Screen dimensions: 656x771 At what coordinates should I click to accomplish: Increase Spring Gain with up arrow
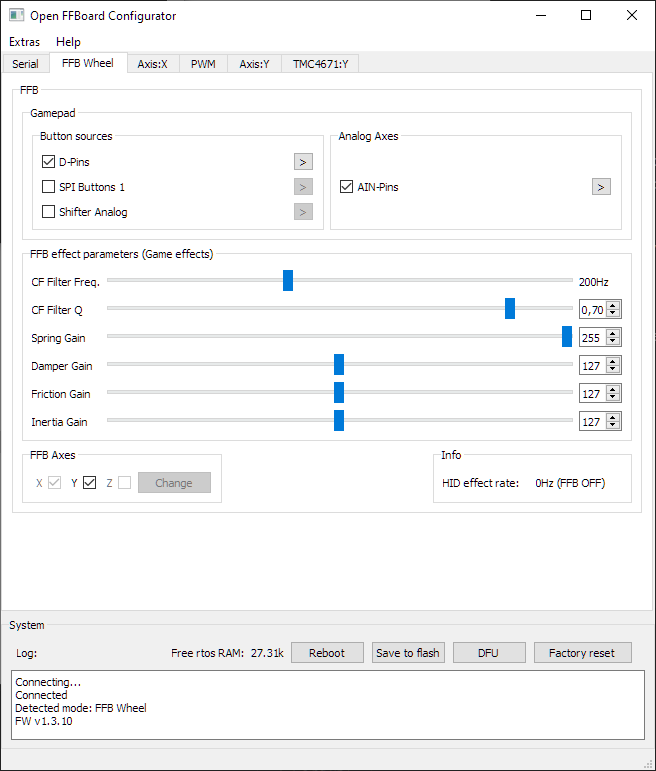coord(613,333)
